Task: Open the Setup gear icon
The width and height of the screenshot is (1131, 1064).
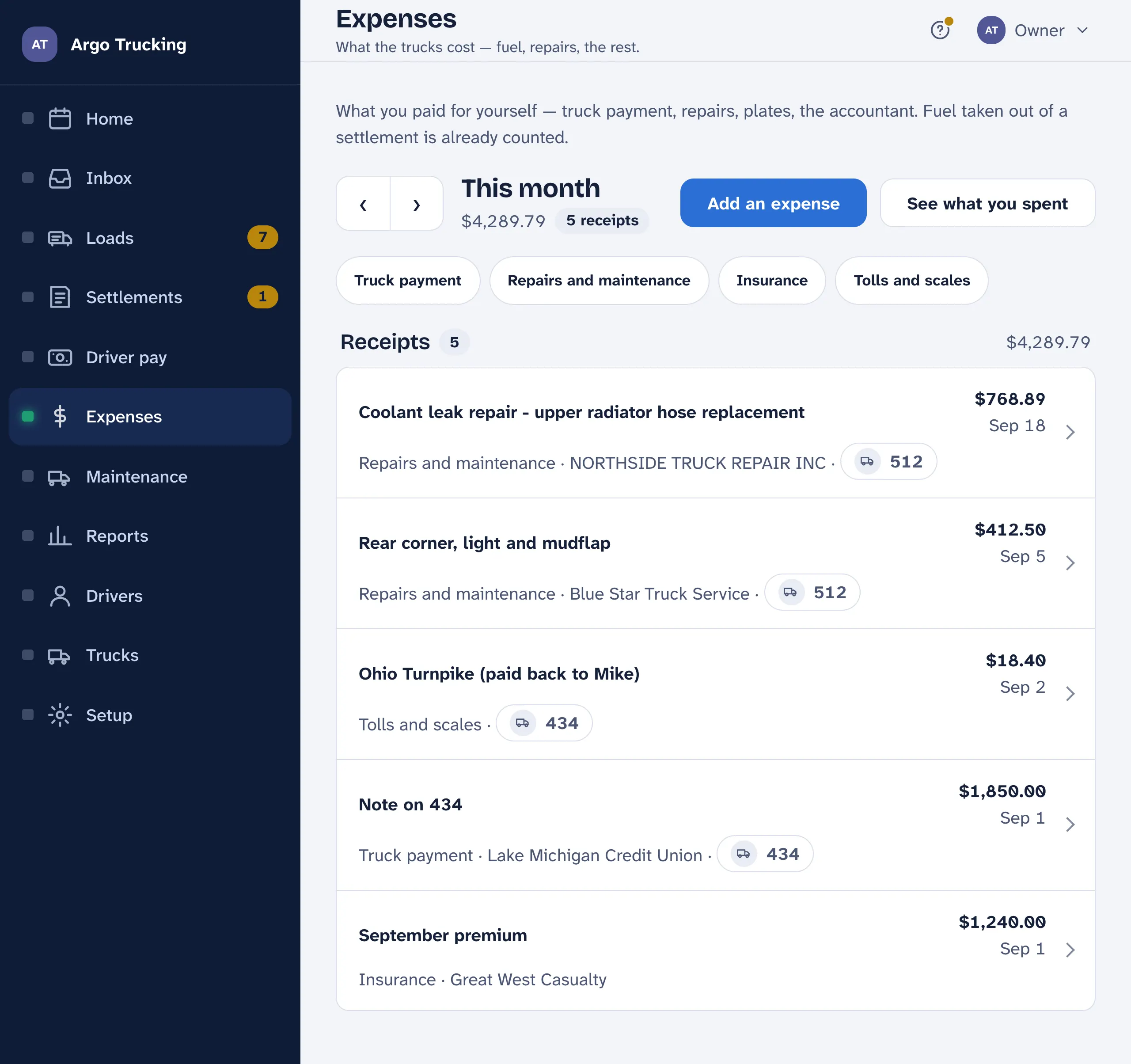Action: pyautogui.click(x=60, y=715)
